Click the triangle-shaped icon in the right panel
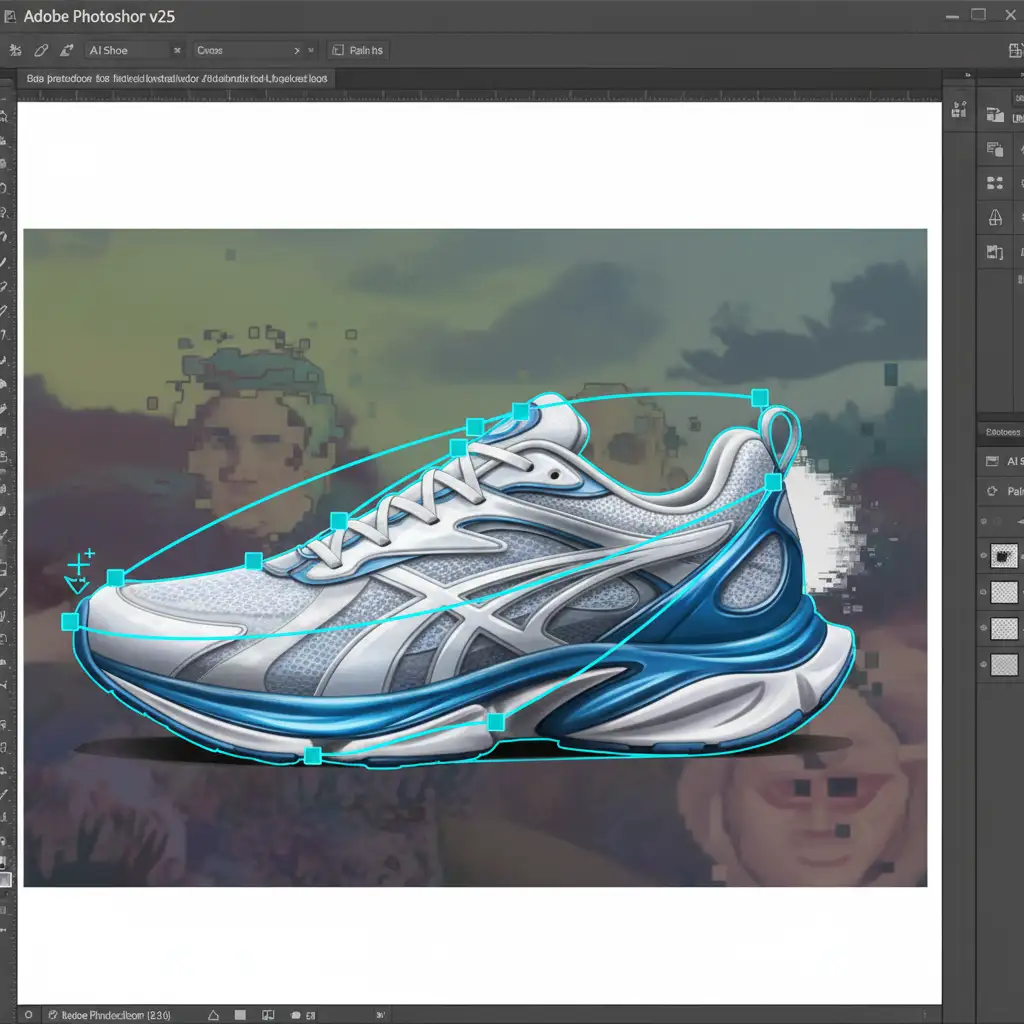Image resolution: width=1024 pixels, height=1024 pixels. click(995, 217)
